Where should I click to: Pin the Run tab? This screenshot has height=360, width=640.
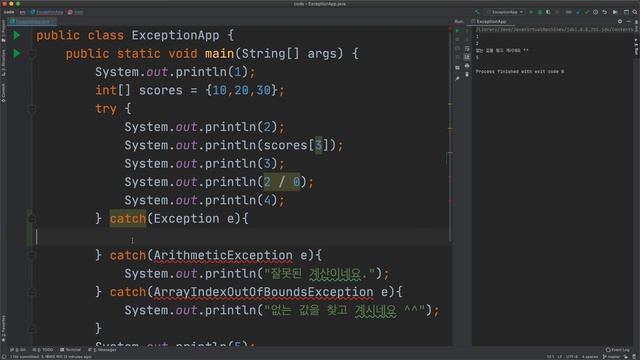[457, 78]
